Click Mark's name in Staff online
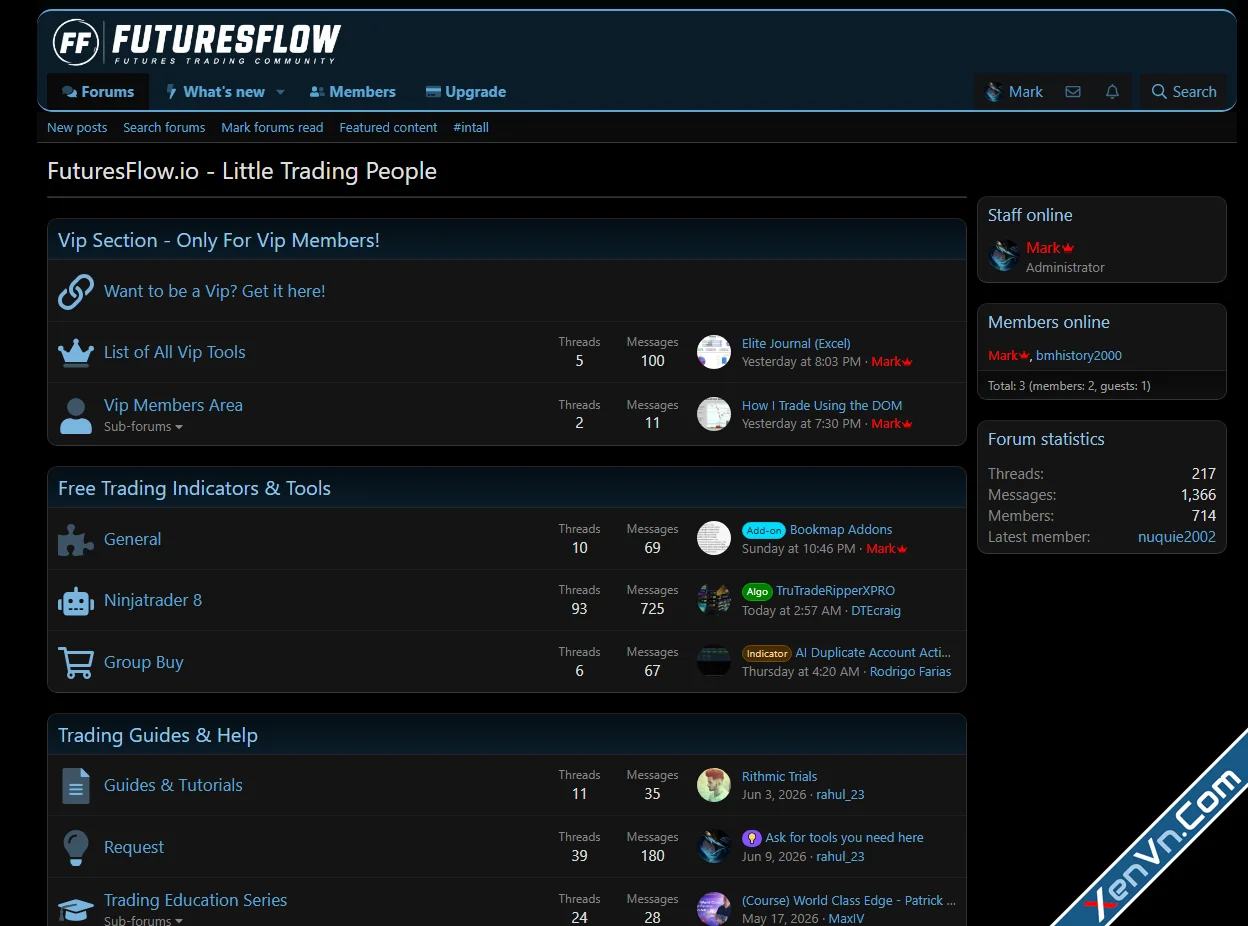 pos(1043,248)
